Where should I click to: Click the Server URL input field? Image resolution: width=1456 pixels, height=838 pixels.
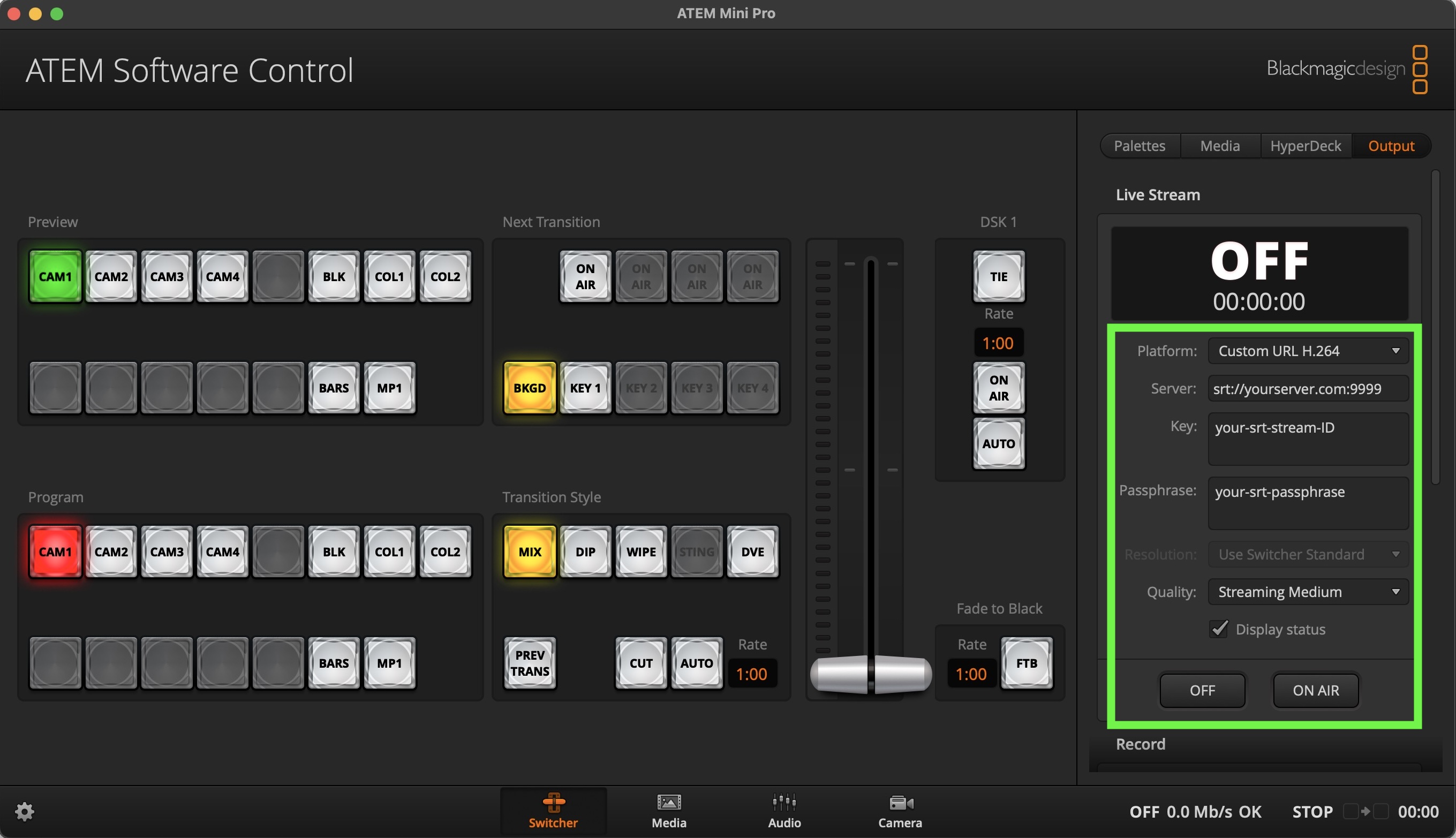[x=1308, y=389]
